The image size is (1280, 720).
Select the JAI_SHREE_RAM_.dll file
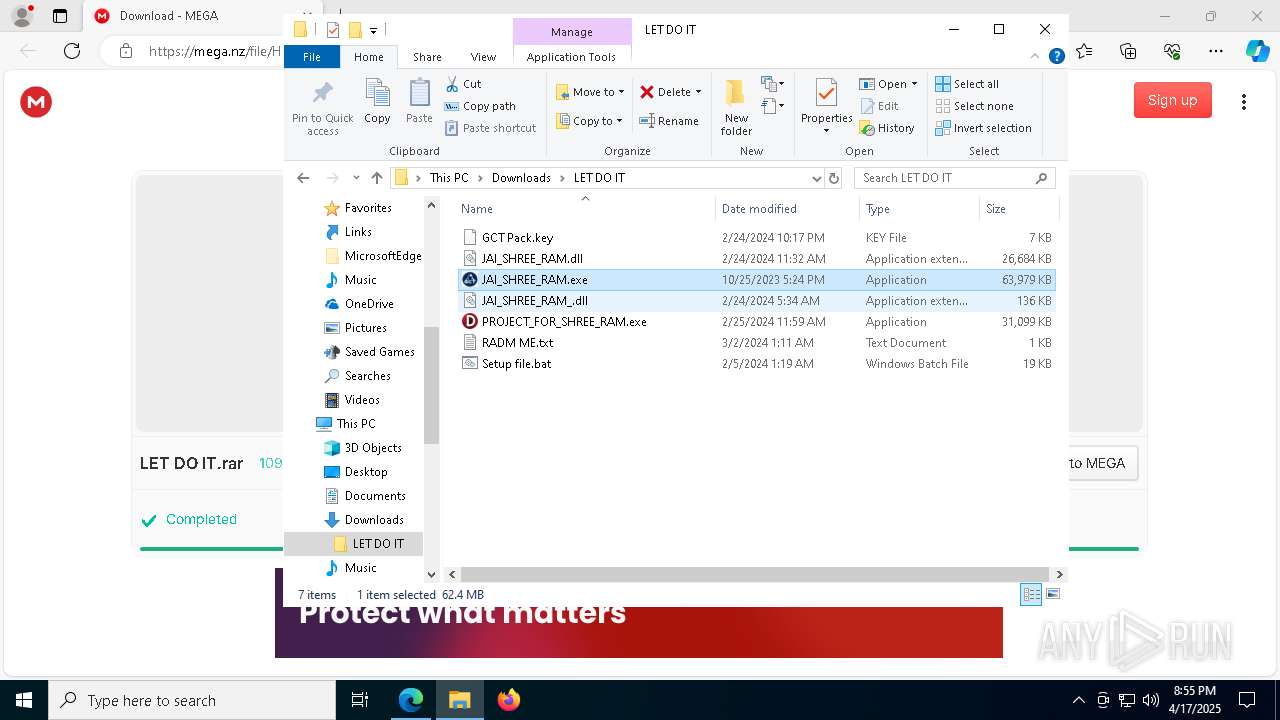pos(756,301)
